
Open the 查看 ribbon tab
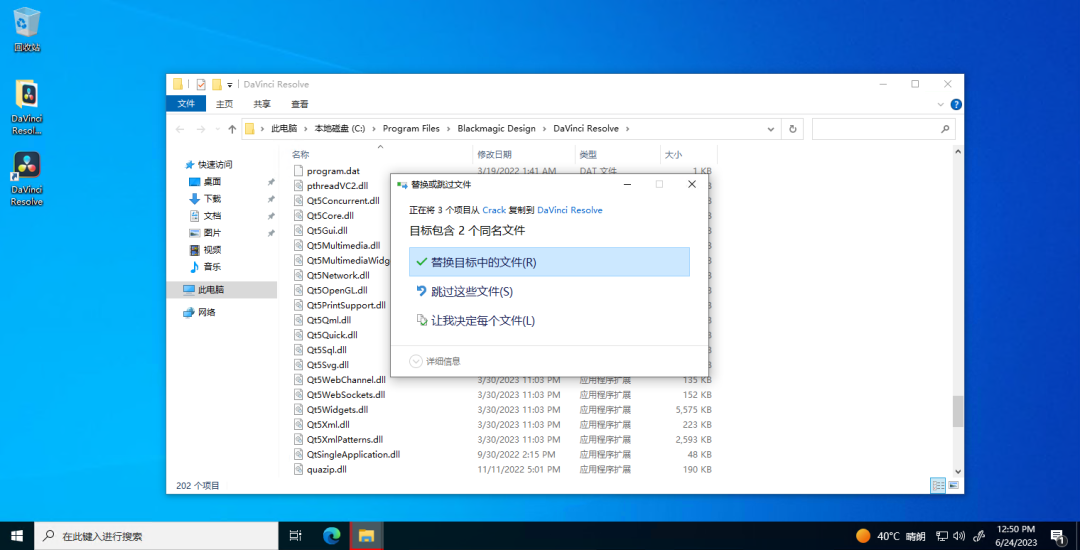(x=299, y=104)
